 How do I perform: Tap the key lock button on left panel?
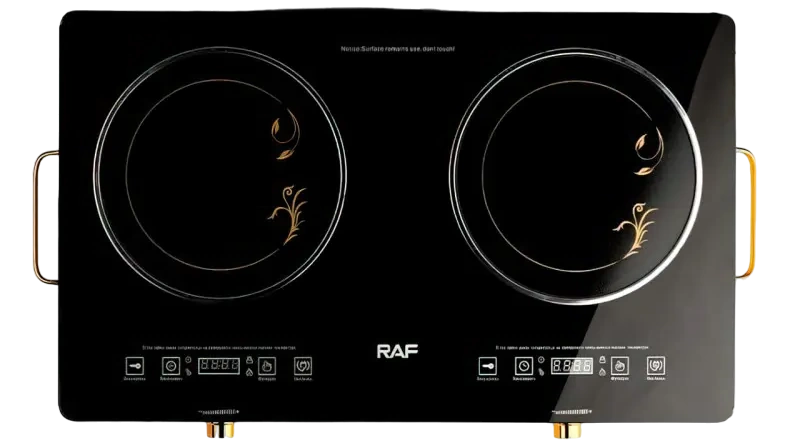click(x=135, y=366)
